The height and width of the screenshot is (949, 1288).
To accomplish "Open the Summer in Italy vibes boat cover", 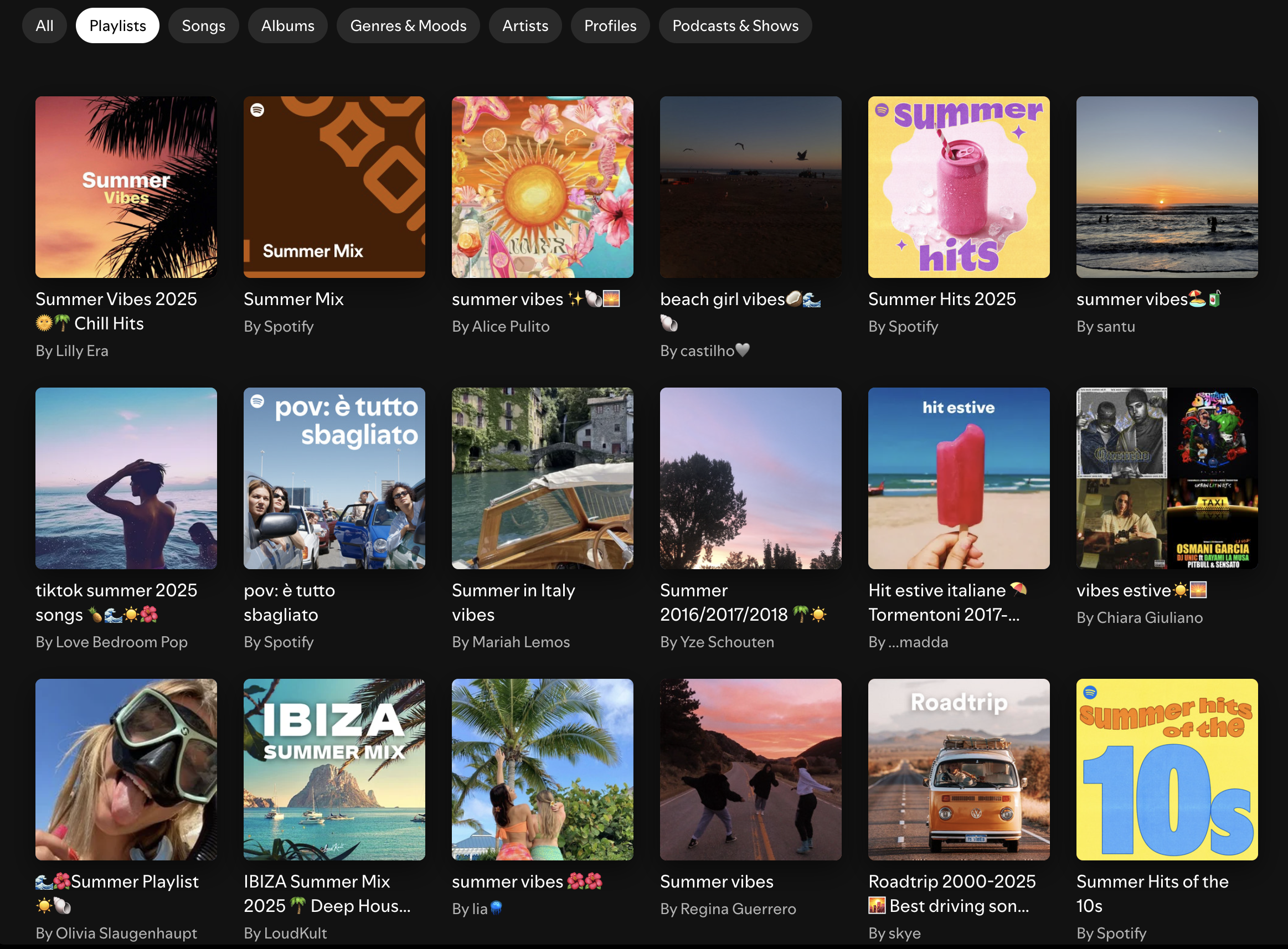I will click(x=542, y=478).
